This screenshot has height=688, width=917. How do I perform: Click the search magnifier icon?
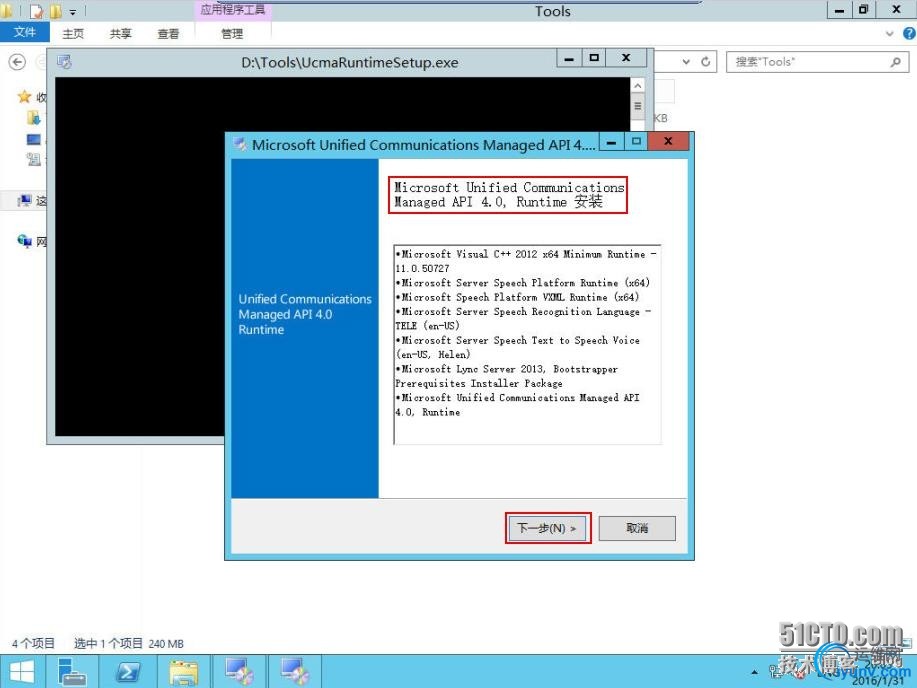895,61
